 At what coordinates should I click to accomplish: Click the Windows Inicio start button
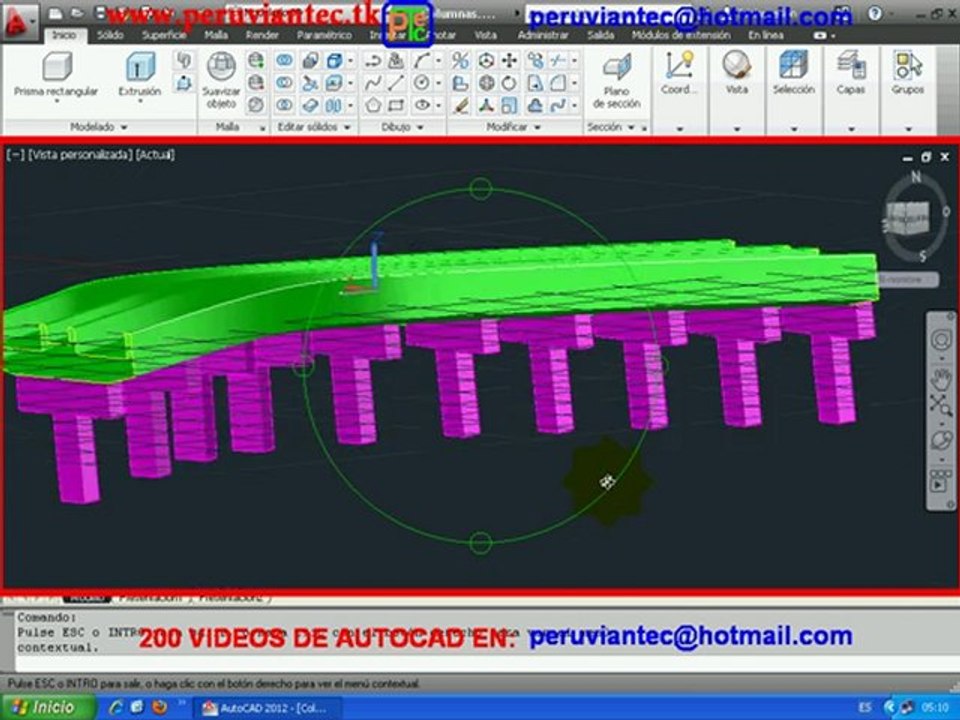(x=48, y=708)
